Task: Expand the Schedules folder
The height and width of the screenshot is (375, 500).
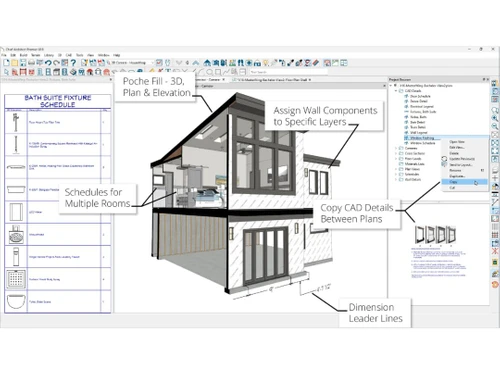Action: coord(396,174)
